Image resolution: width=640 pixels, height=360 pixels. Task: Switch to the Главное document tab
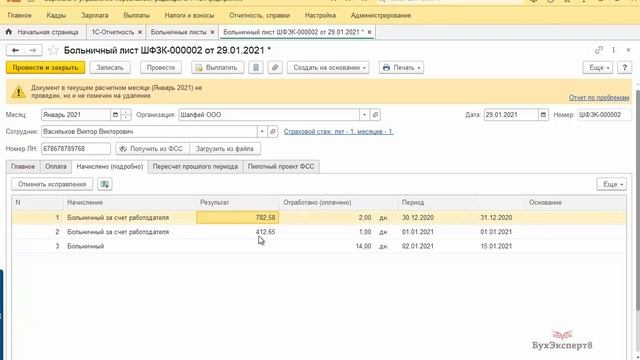click(23, 167)
